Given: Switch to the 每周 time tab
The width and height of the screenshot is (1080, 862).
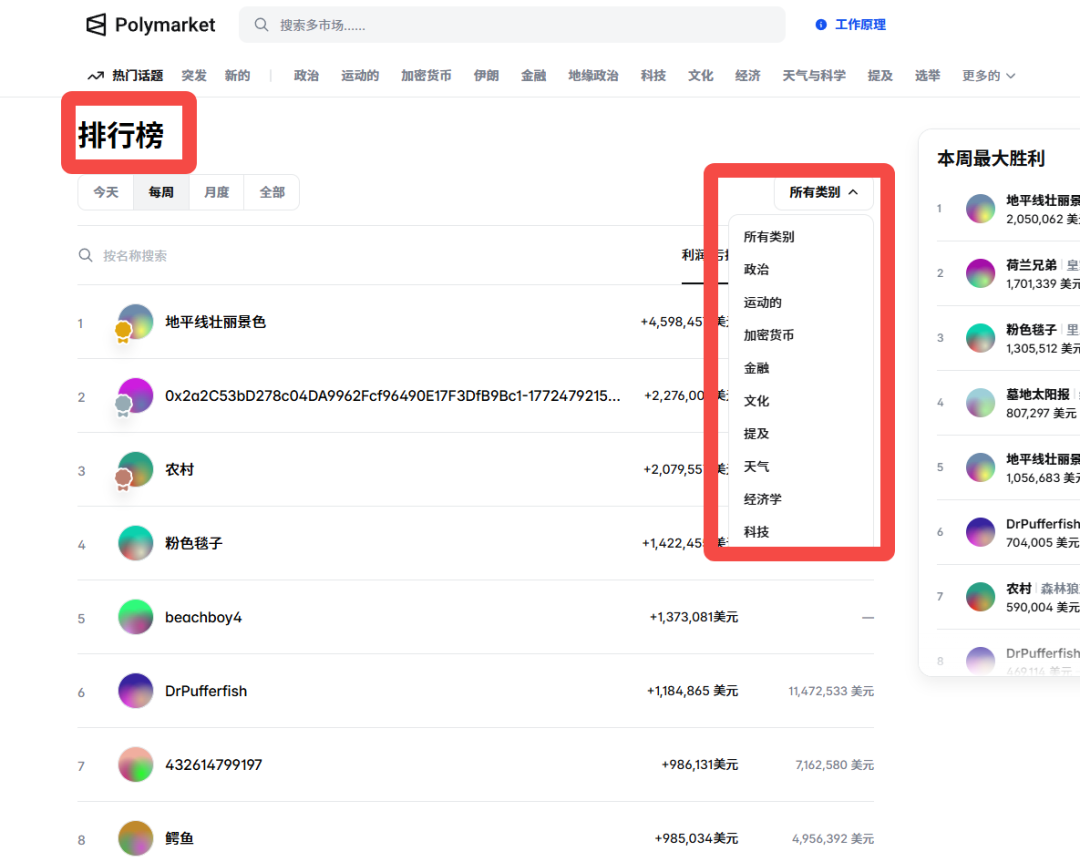Looking at the screenshot, I should 161,192.
